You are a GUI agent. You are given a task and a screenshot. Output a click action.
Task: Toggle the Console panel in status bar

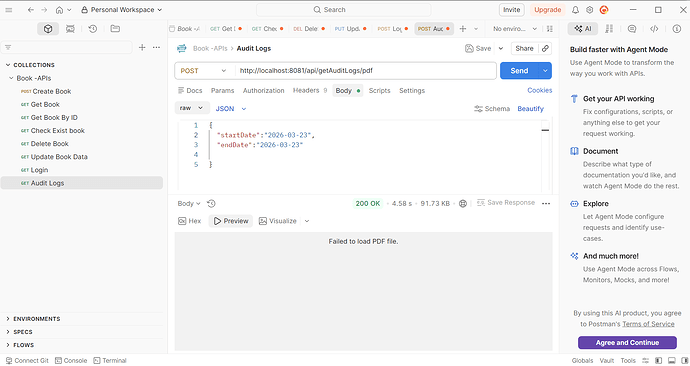(71, 360)
